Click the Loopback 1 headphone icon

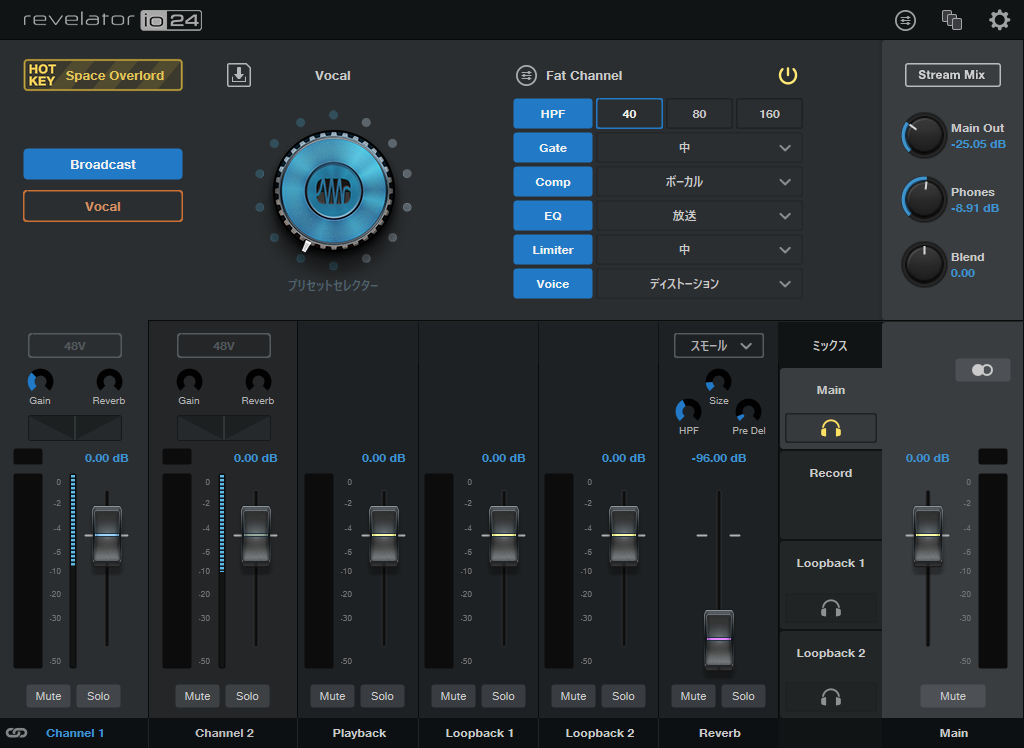pos(831,609)
